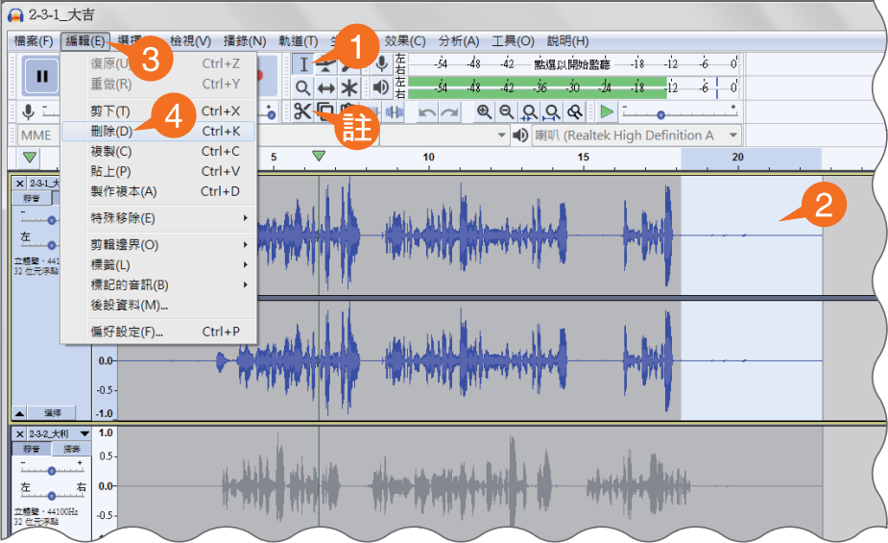Click the Cut scissors icon
The height and width of the screenshot is (543, 888).
pos(302,111)
